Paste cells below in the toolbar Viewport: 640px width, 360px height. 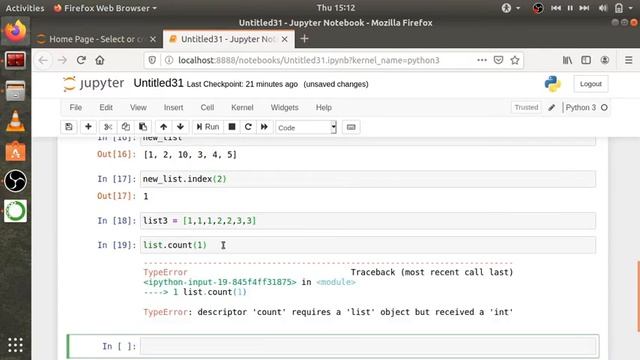pyautogui.click(x=143, y=127)
